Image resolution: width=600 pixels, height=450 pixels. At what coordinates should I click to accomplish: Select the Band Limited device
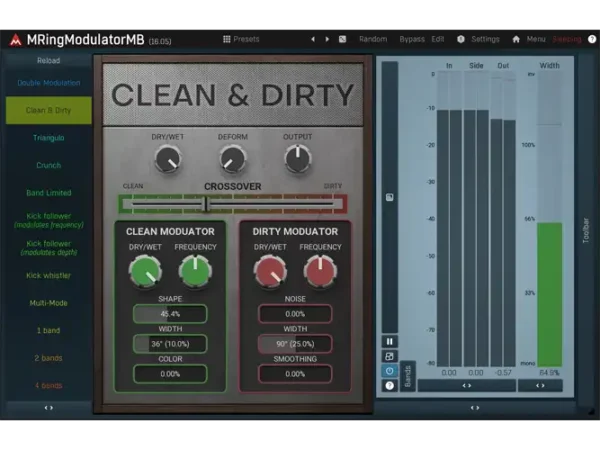tap(49, 193)
